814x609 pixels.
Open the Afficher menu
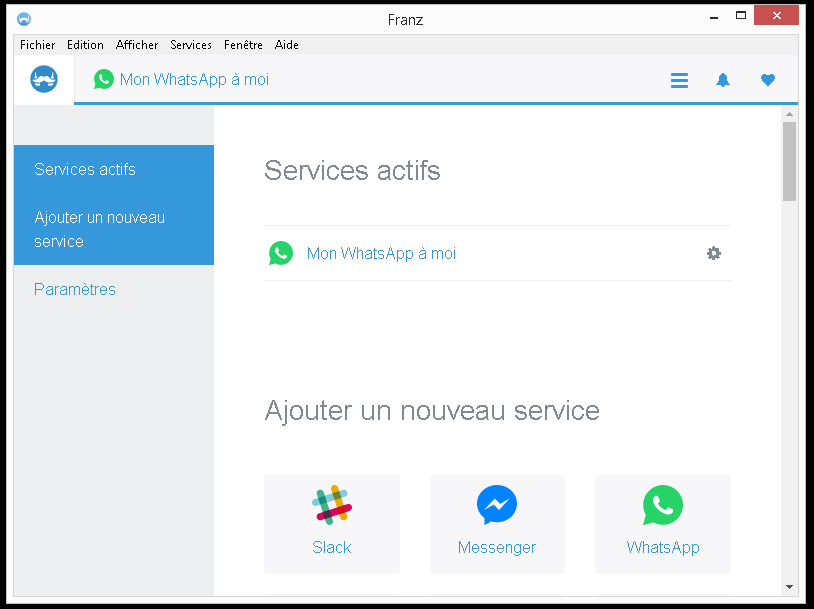137,45
